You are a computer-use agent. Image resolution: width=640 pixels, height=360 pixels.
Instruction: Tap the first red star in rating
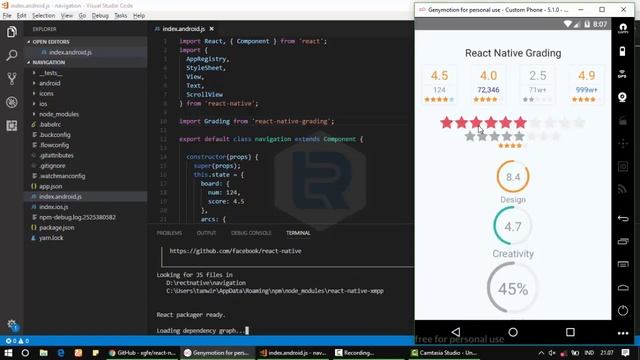(x=447, y=122)
